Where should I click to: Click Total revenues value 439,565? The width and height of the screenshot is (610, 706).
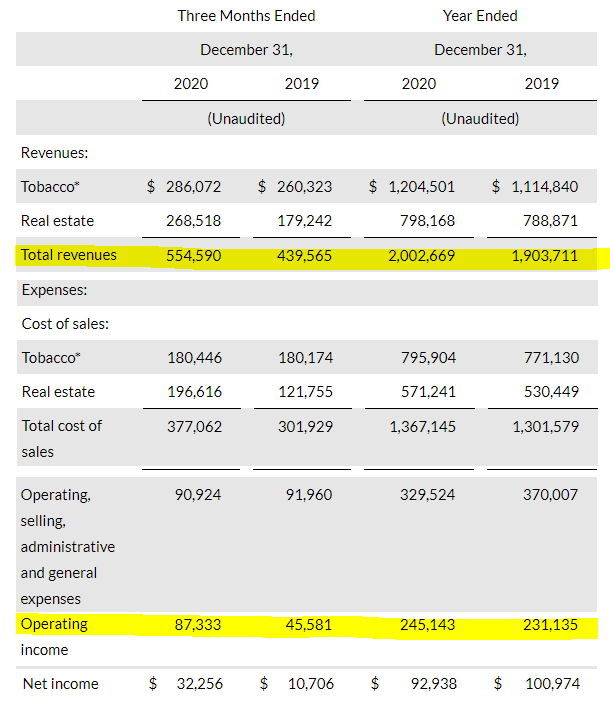(x=304, y=256)
